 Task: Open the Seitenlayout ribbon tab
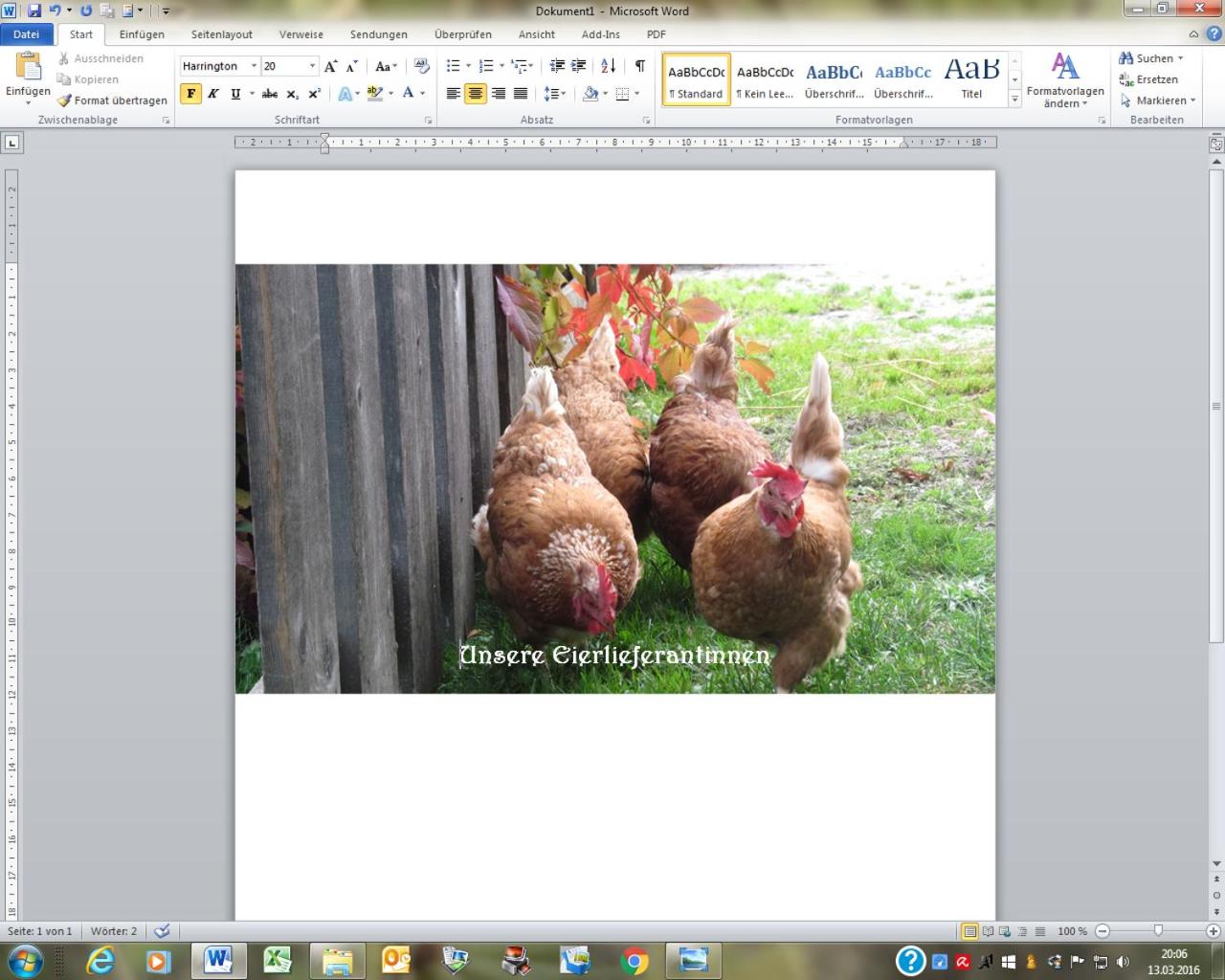(222, 34)
